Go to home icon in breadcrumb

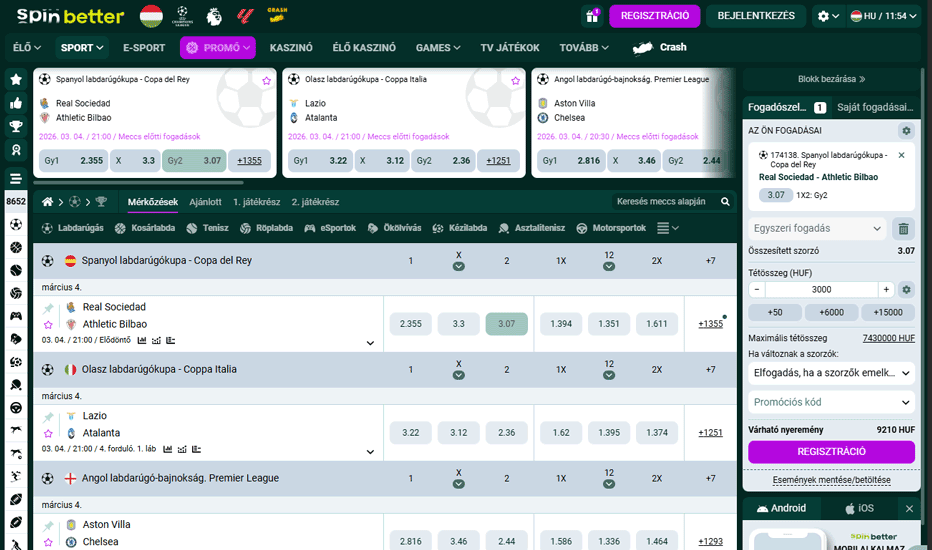pos(47,202)
